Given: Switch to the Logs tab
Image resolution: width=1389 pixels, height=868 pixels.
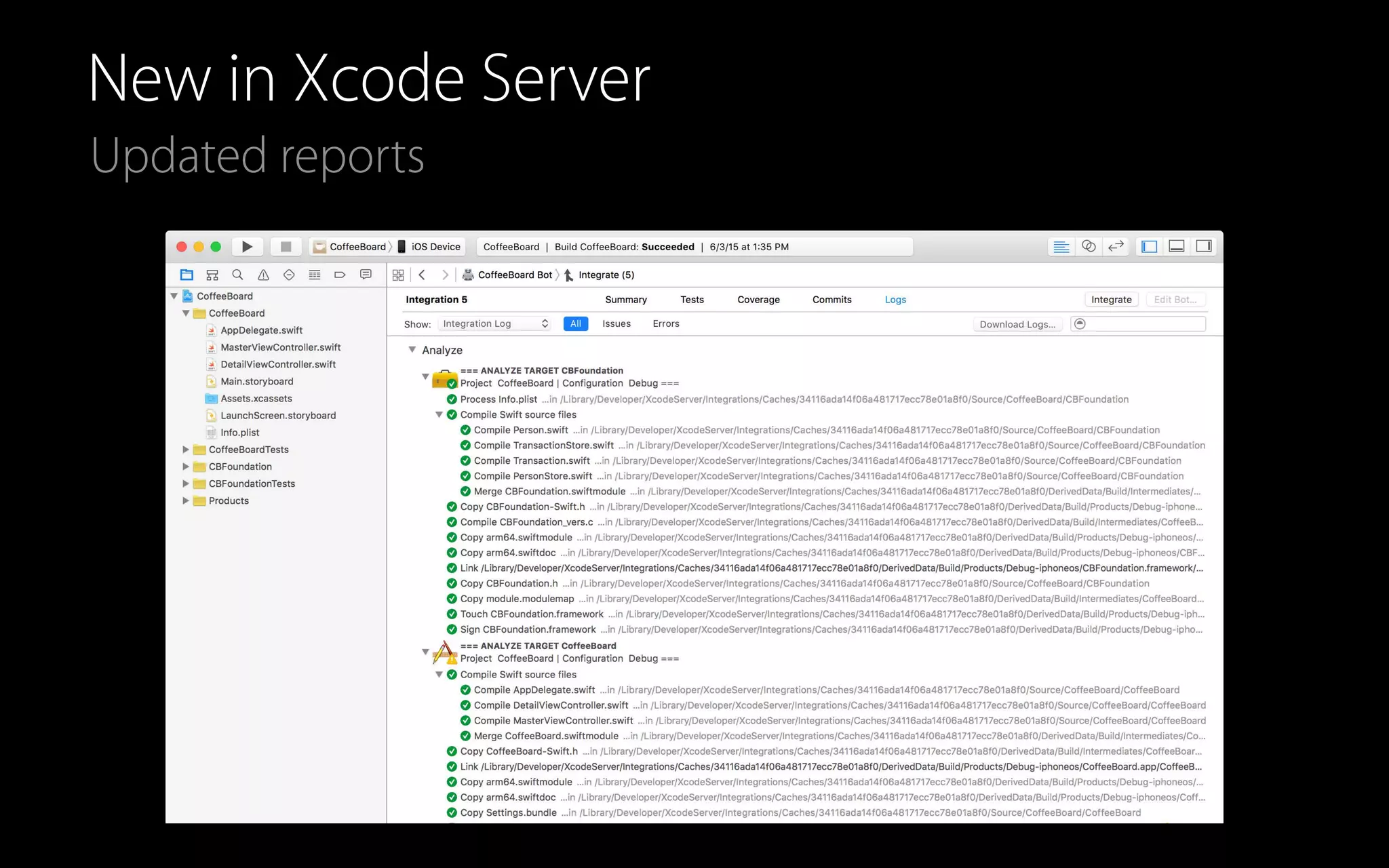Looking at the screenshot, I should click(895, 300).
